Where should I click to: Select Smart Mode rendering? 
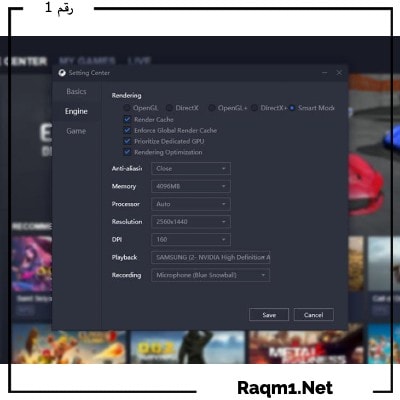292,108
